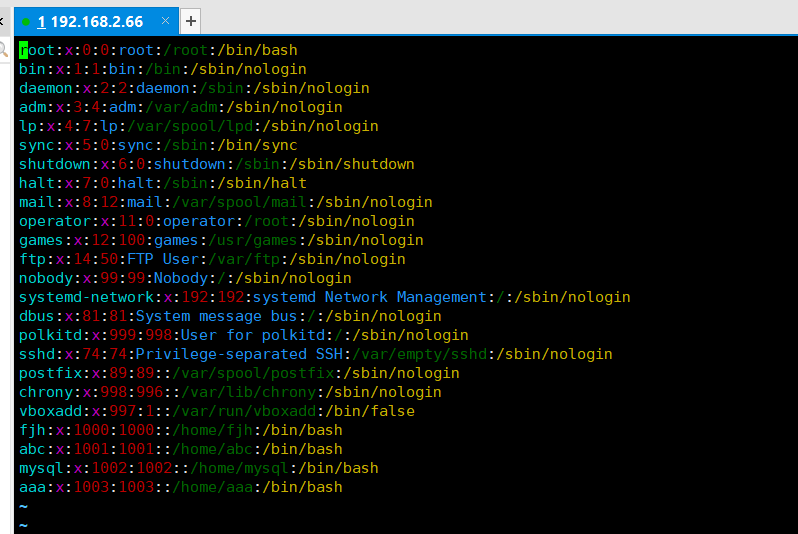The image size is (798, 534).
Task: Click the mysql:x:1002:1002 line
Action: coord(199,468)
